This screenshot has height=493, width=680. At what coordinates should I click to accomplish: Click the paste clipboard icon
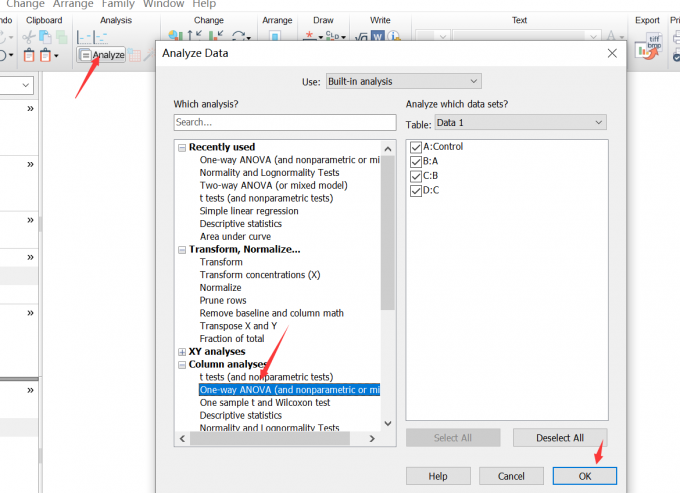(x=32, y=55)
